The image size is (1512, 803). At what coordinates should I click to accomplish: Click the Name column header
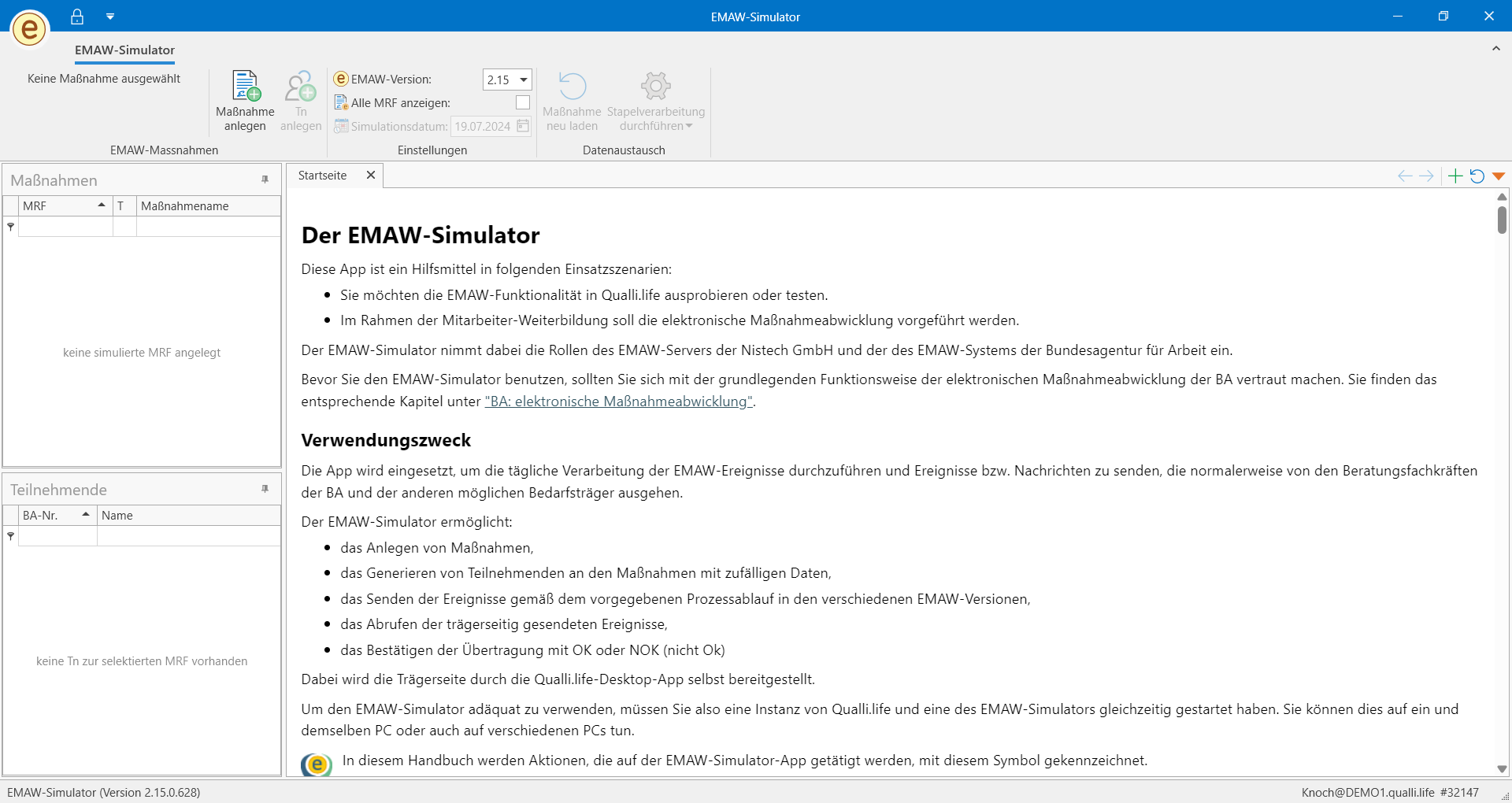click(189, 516)
